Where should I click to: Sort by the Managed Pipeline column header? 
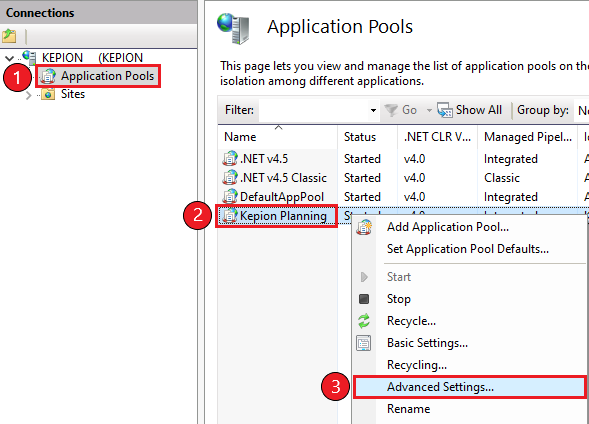click(527, 137)
